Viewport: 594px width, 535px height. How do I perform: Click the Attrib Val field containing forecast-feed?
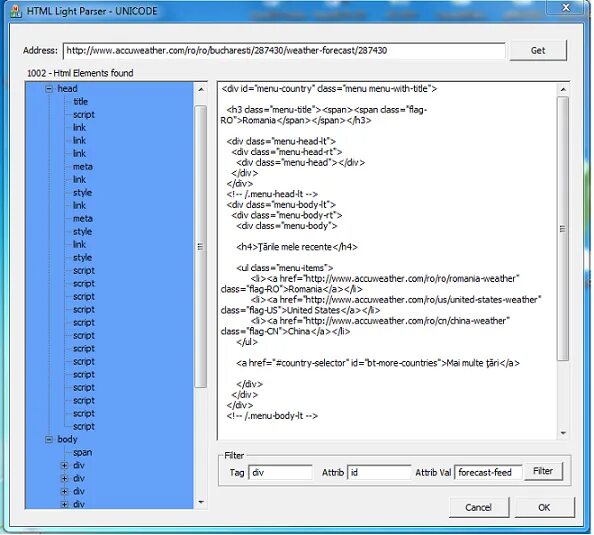488,472
